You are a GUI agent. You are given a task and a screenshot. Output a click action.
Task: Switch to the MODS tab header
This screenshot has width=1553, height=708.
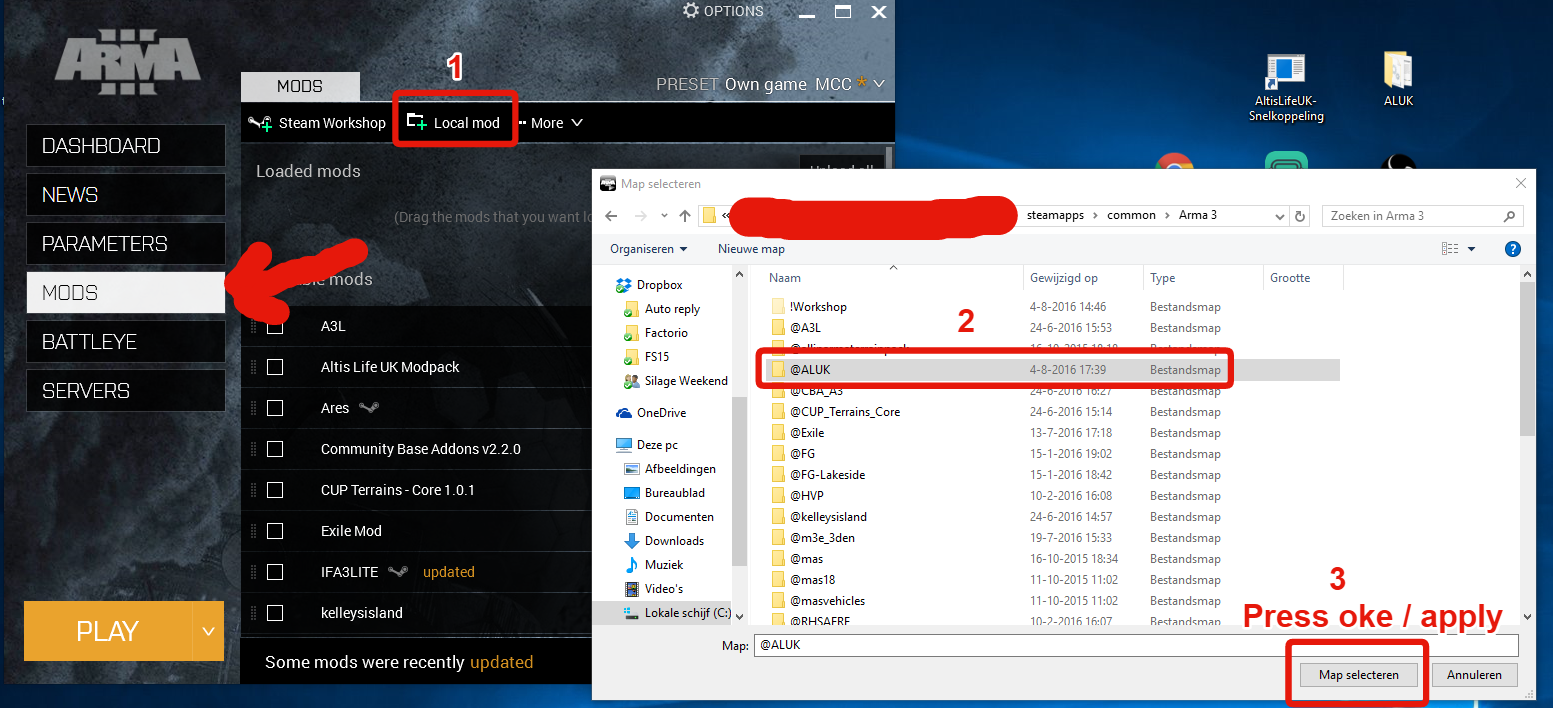coord(300,86)
